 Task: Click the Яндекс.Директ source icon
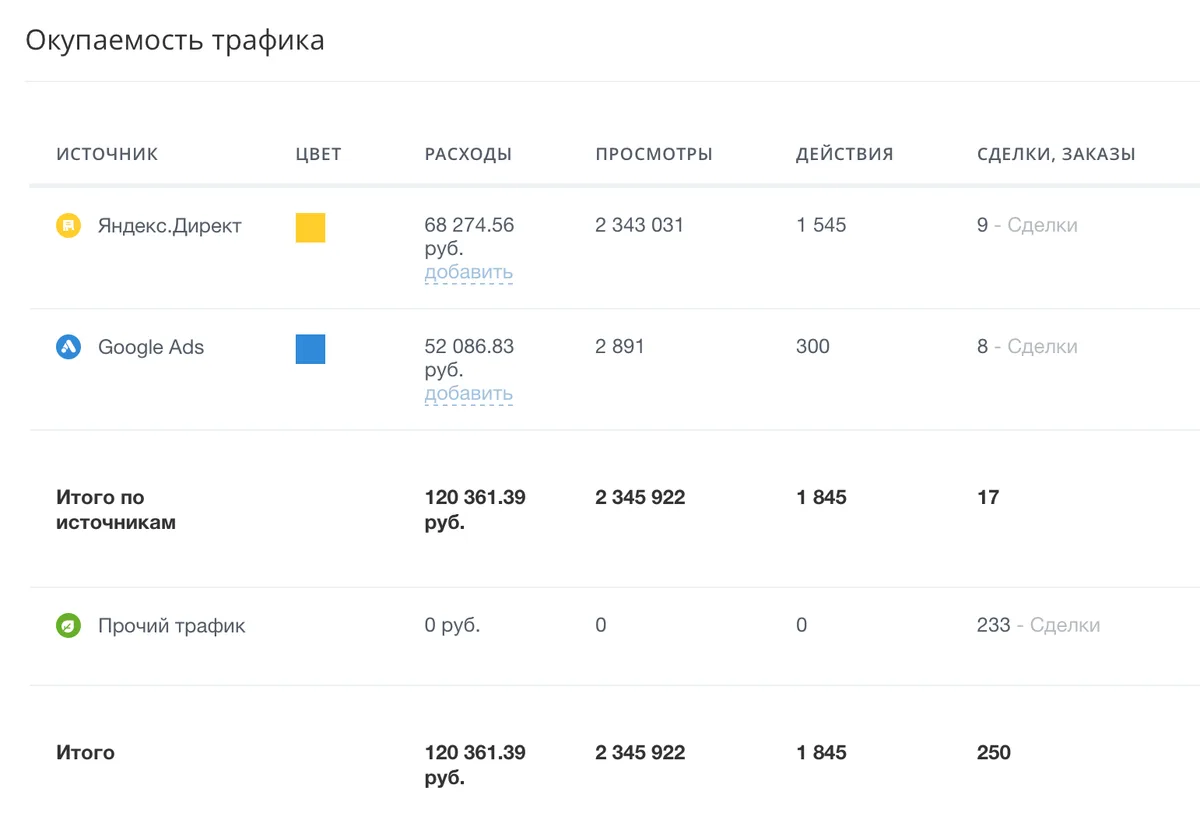pyautogui.click(x=68, y=226)
